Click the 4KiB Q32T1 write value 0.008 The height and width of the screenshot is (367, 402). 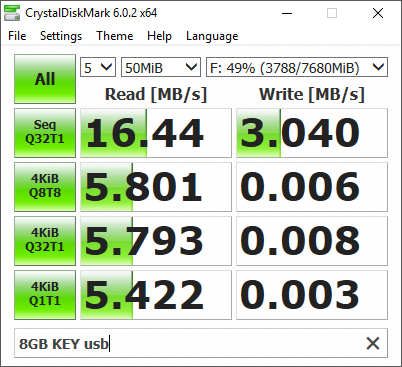[312, 241]
